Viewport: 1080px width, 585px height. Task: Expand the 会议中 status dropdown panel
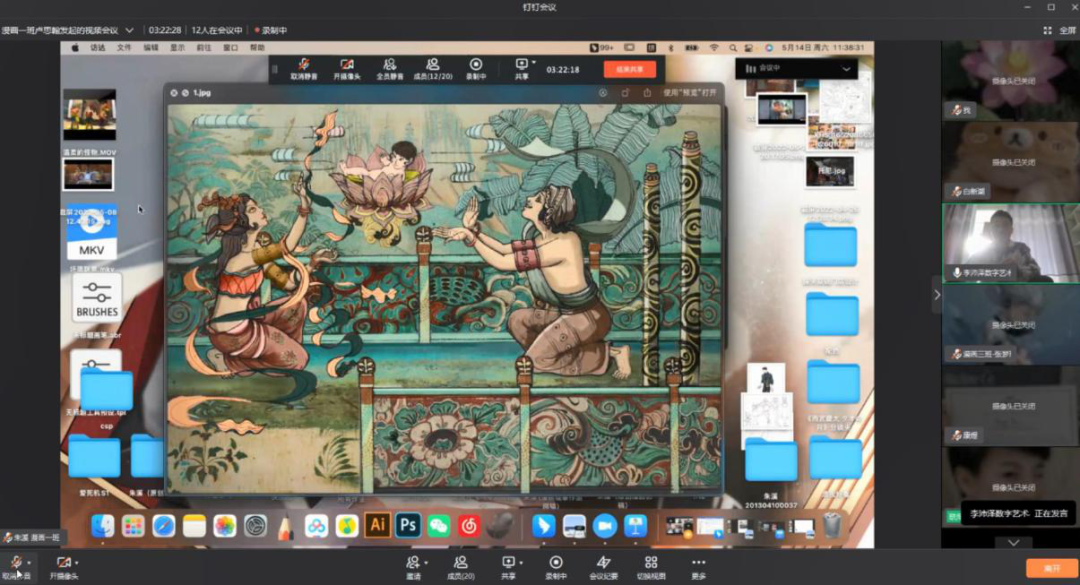pyautogui.click(x=846, y=69)
